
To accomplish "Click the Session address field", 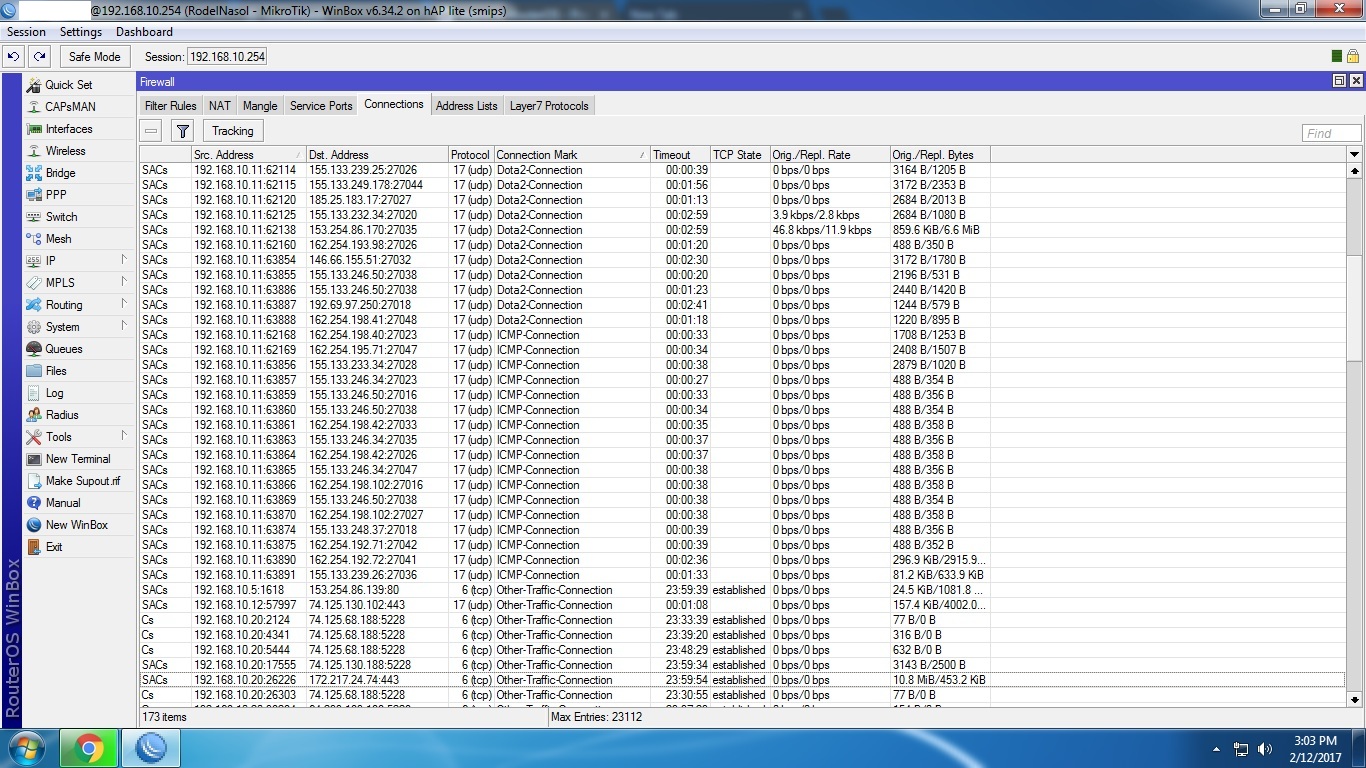I will [227, 57].
